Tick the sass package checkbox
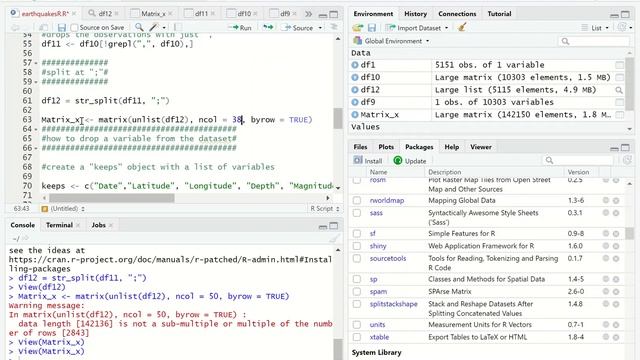 point(357,213)
